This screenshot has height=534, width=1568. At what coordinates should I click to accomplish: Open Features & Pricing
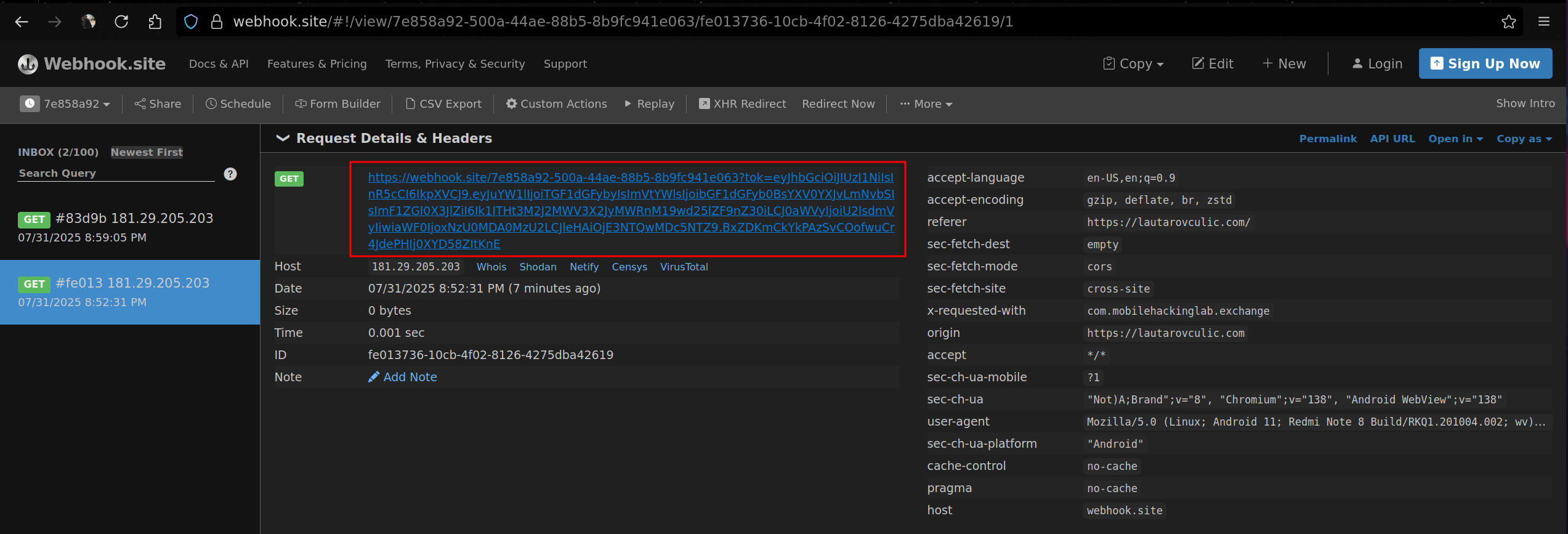(x=317, y=64)
